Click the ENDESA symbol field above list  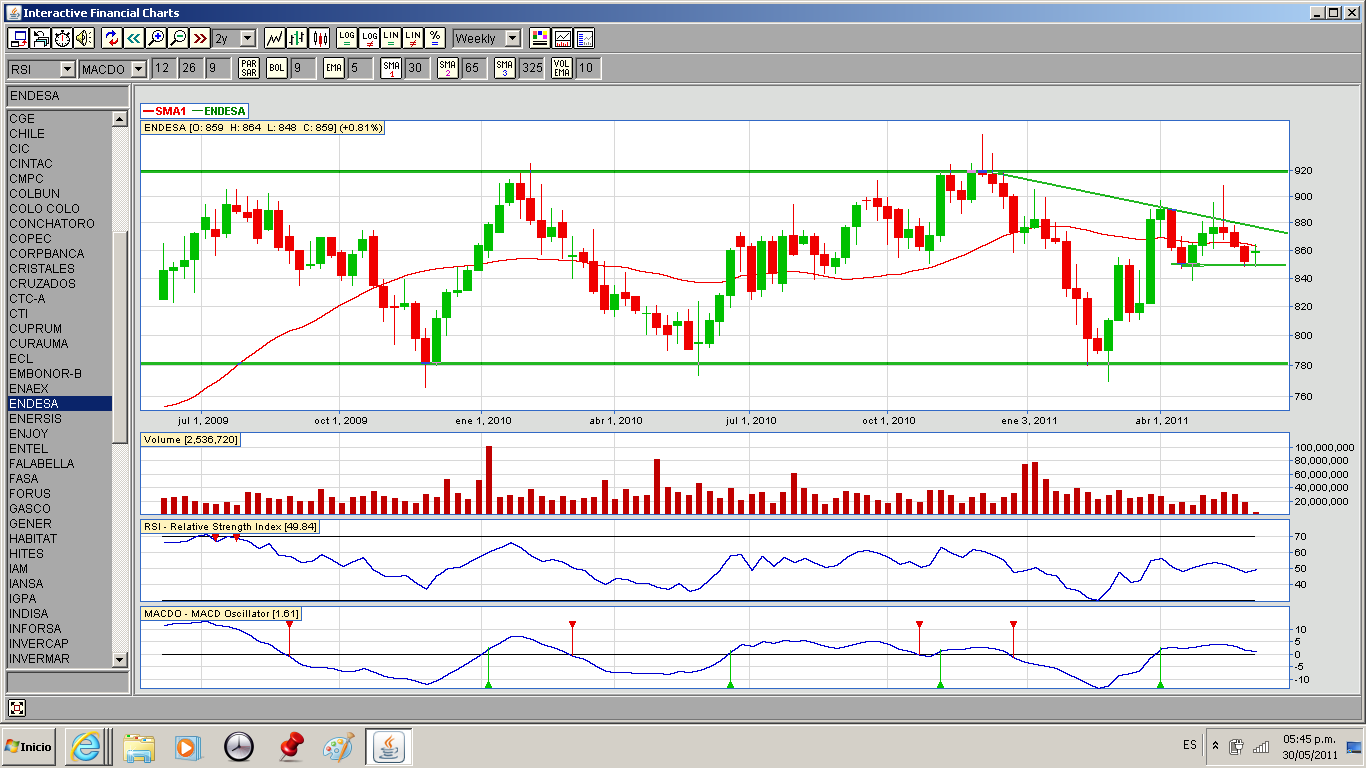(x=67, y=96)
